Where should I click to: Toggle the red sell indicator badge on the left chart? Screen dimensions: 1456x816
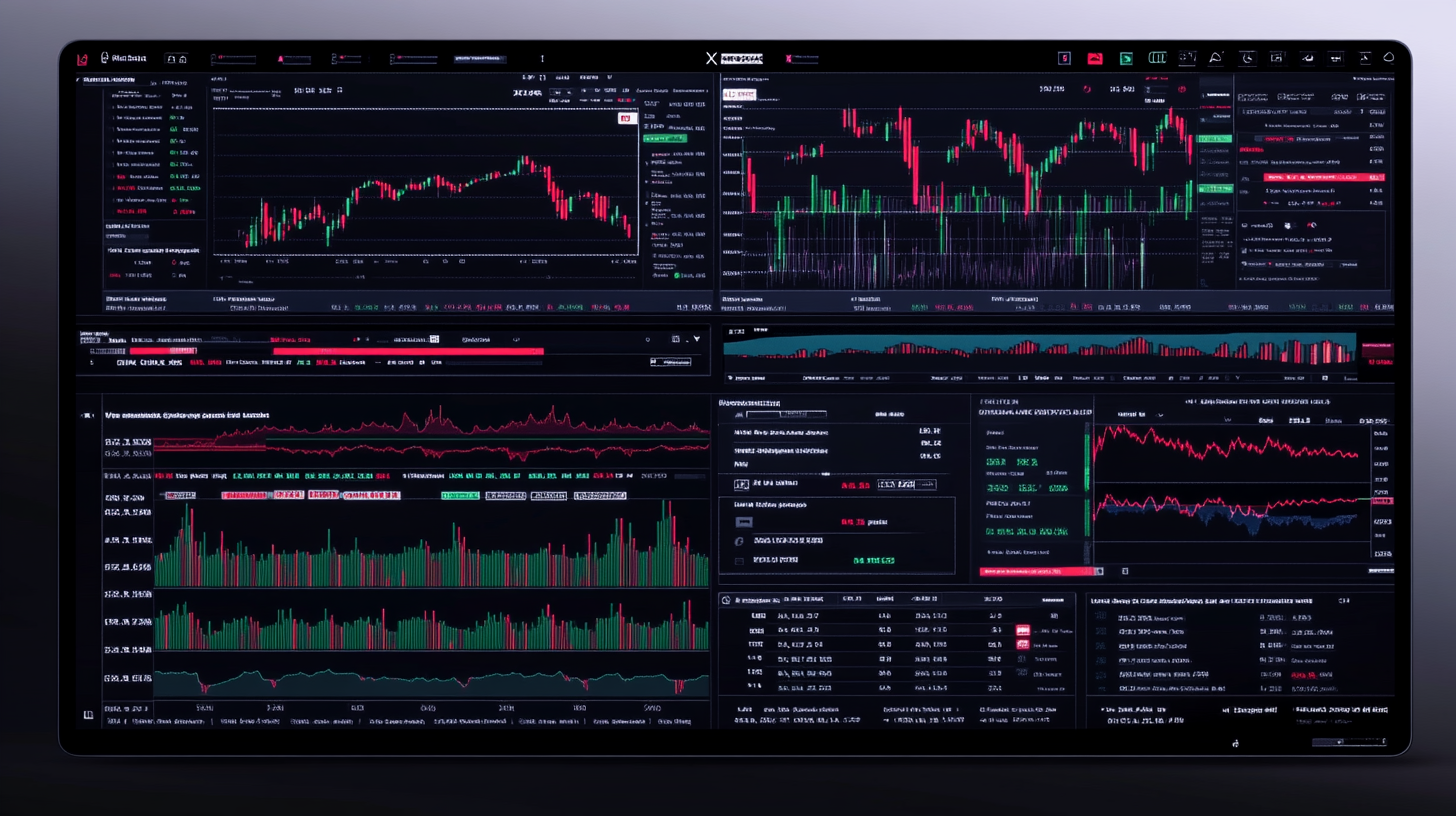click(x=627, y=118)
